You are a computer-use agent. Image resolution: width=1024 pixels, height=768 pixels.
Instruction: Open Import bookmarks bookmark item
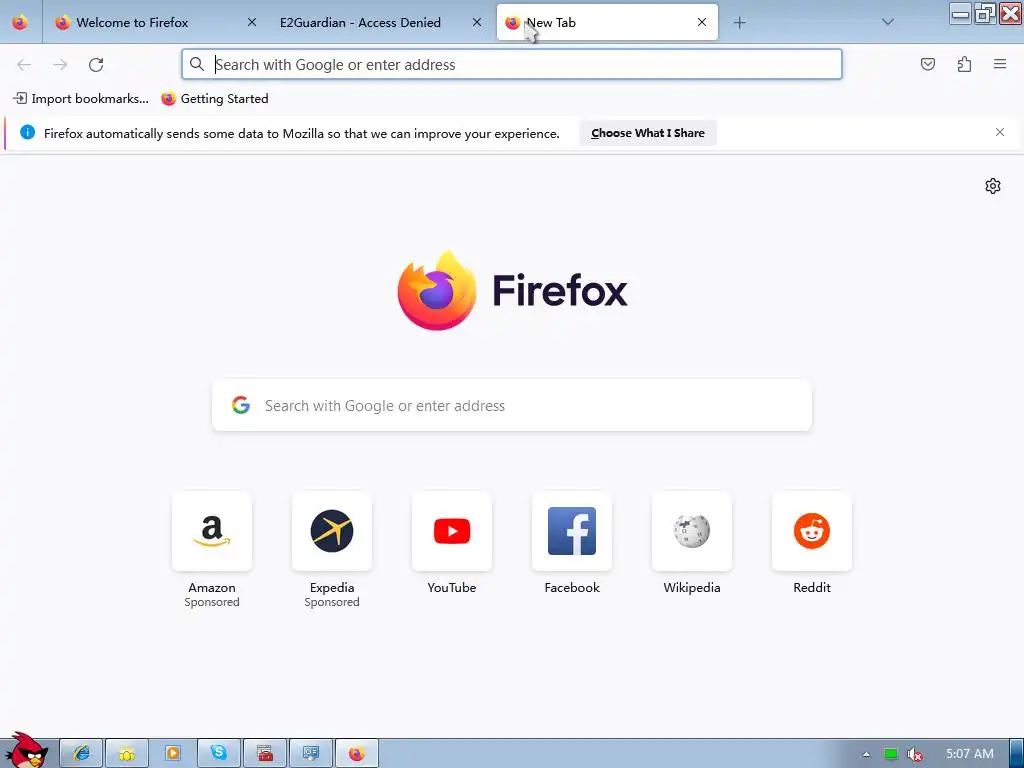(x=81, y=99)
